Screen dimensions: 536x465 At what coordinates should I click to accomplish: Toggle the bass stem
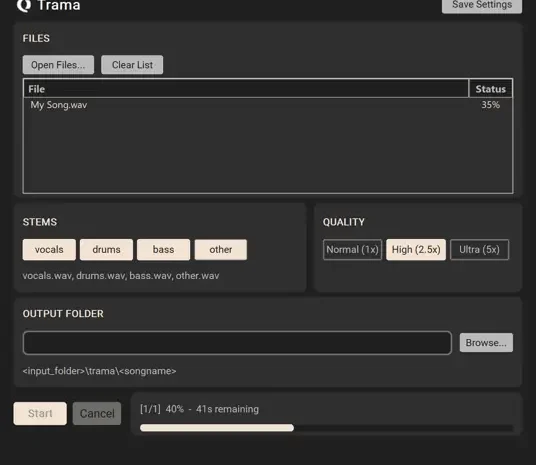[x=163, y=250]
